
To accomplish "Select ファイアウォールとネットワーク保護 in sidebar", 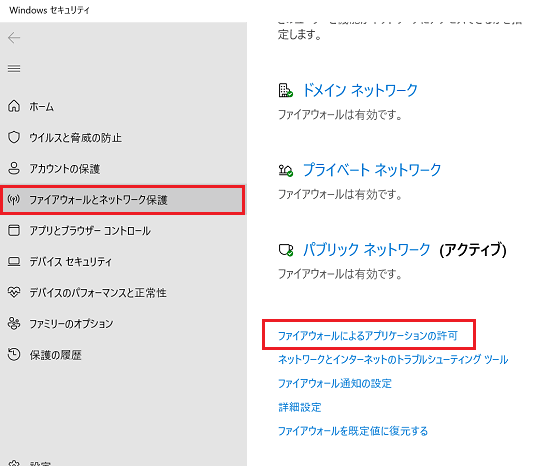I will 122,200.
